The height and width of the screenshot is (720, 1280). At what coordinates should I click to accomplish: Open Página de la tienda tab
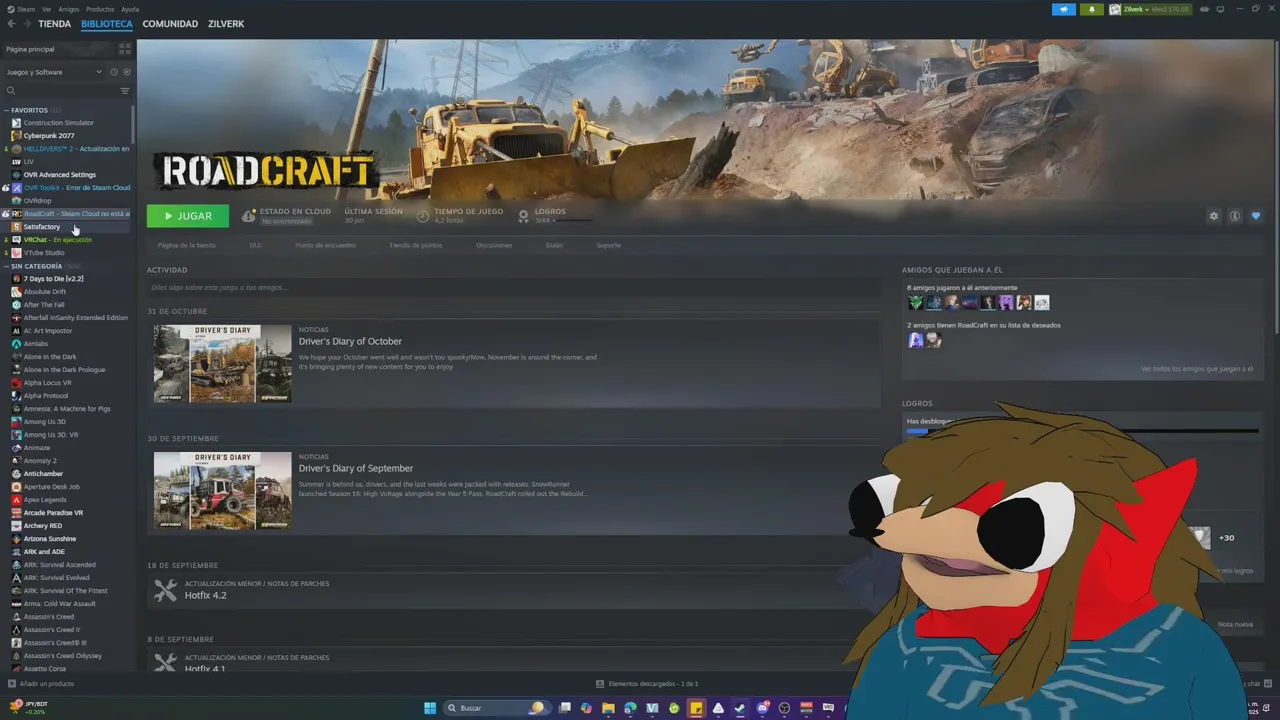click(186, 245)
